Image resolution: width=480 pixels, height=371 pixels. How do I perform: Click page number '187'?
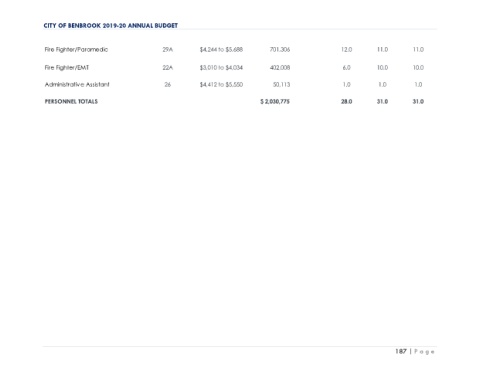[x=401, y=351]
